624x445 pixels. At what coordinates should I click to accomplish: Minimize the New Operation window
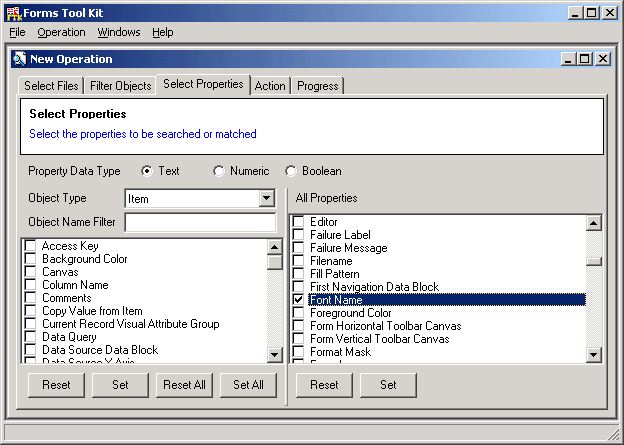568,59
